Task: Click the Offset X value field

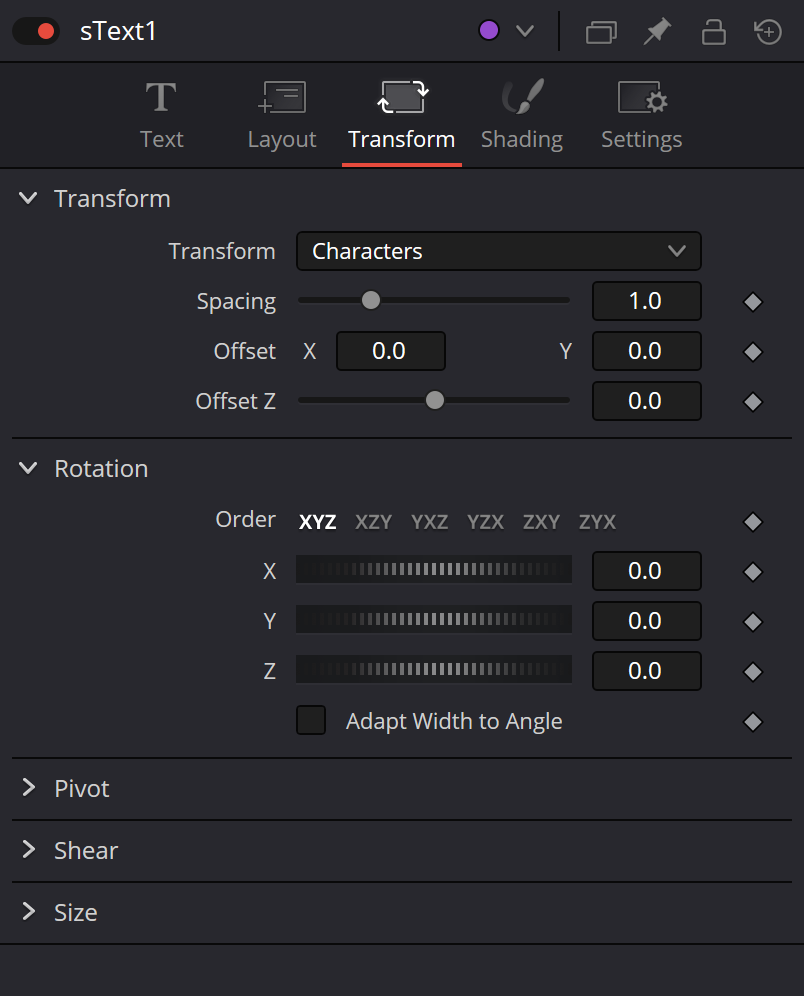Action: tap(391, 351)
